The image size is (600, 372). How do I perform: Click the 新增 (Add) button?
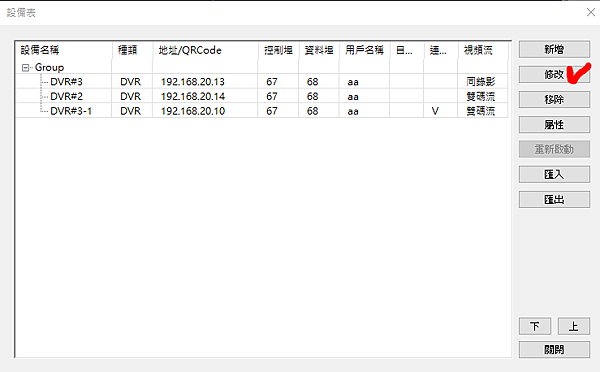pyautogui.click(x=554, y=49)
